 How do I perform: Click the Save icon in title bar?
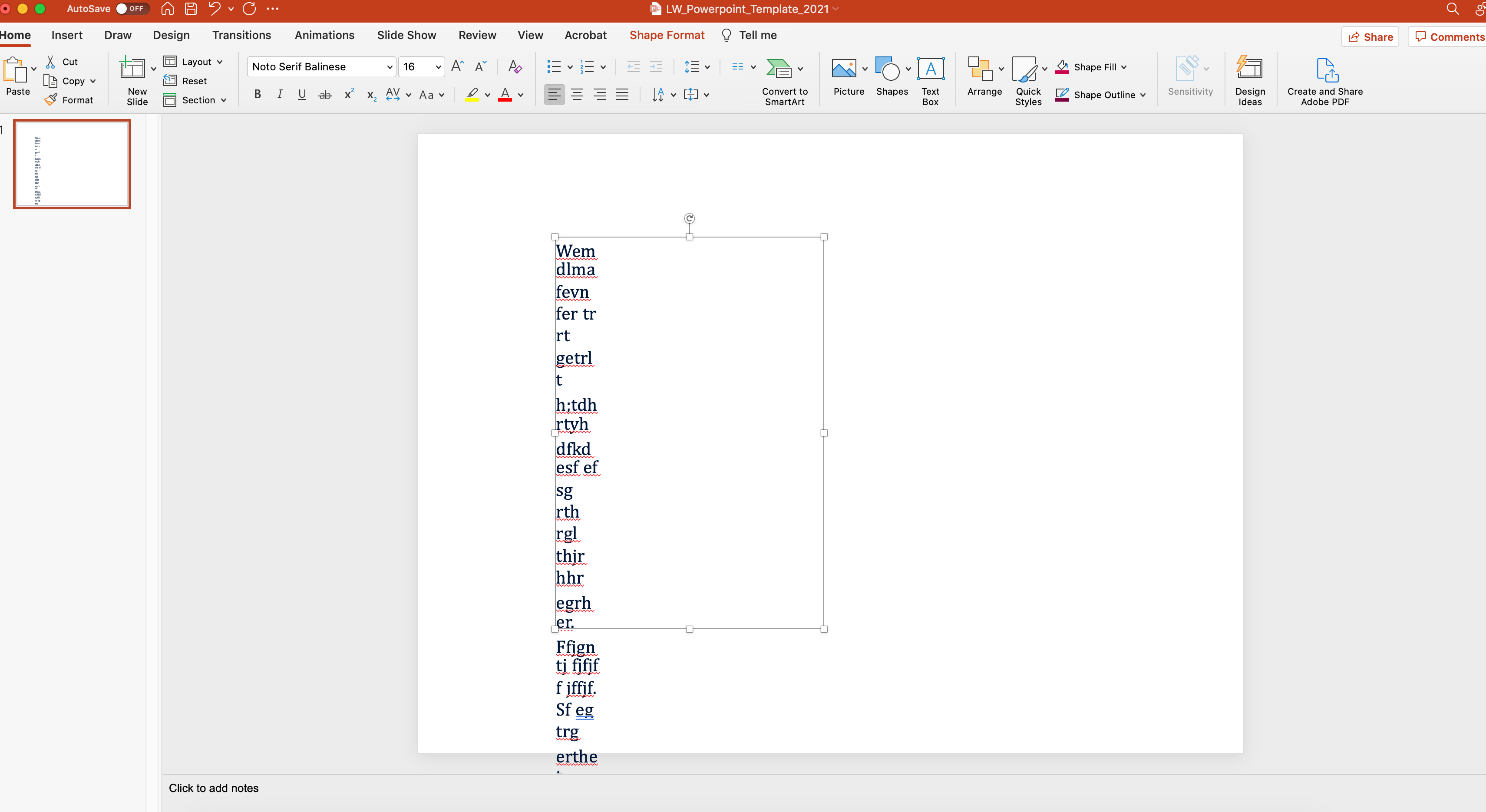191,9
